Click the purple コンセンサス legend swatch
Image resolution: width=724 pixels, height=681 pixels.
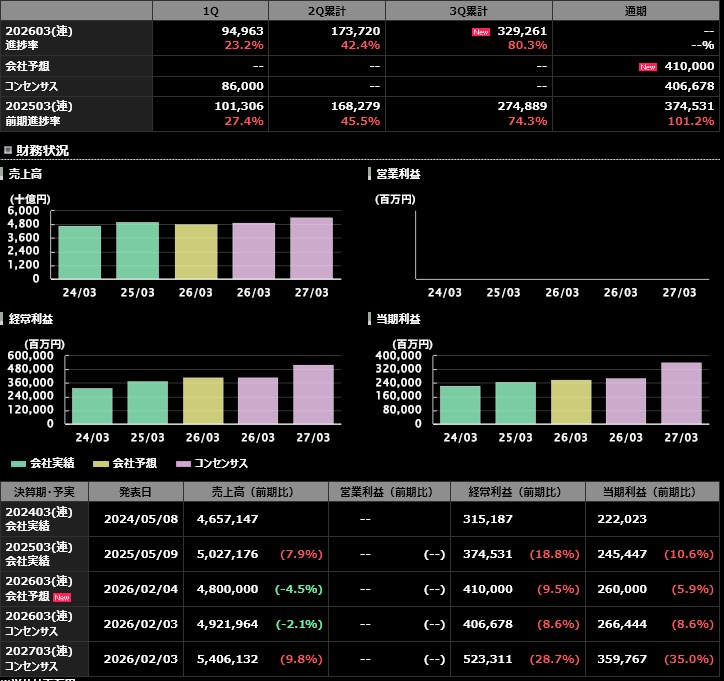tap(182, 464)
